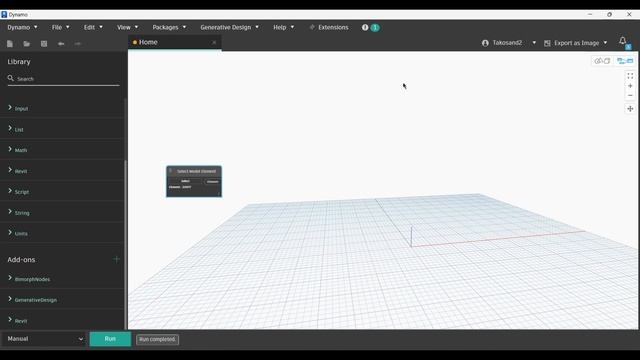Click the Dynamo application icon in title bar

tap(4, 14)
